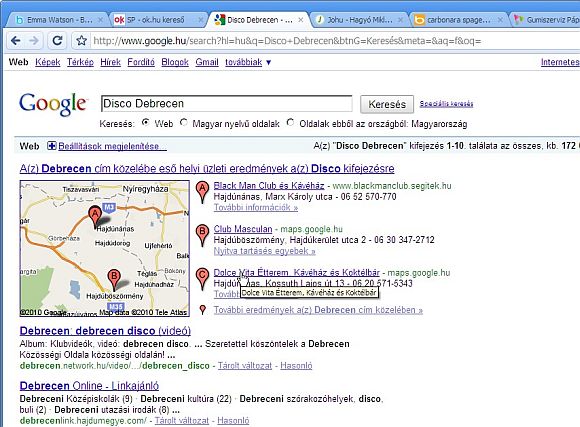
Task: Open local business results heading link
Action: (x=207, y=168)
